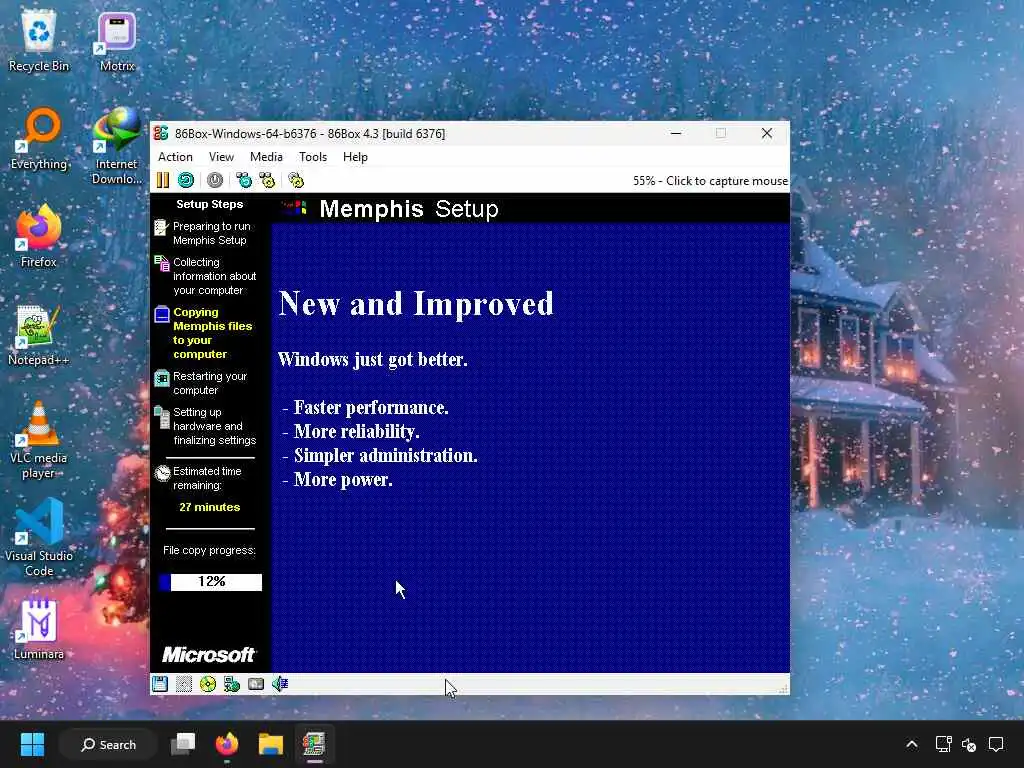Click 'Copying Memphis files to your computer' step
Screen dimensions: 1024x768
click(x=212, y=333)
